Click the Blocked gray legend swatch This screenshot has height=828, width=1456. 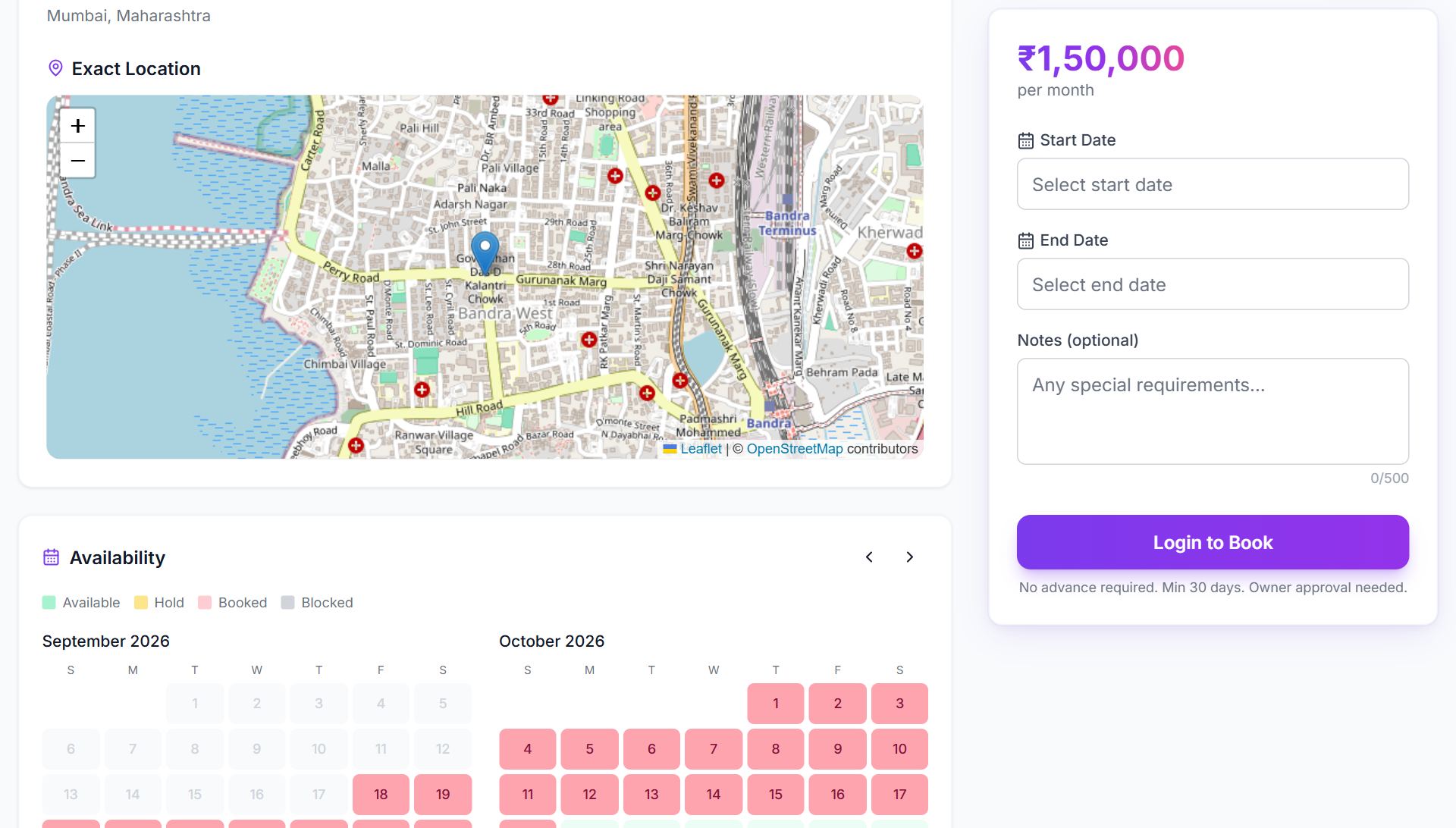pyautogui.click(x=287, y=603)
